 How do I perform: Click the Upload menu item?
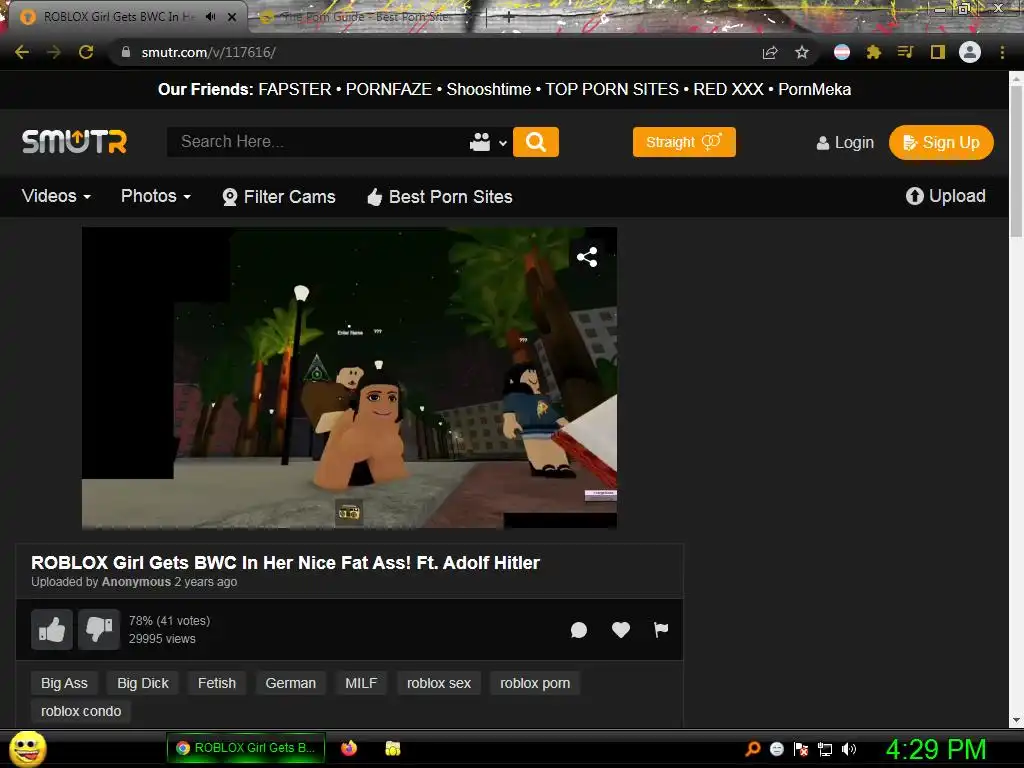[946, 196]
